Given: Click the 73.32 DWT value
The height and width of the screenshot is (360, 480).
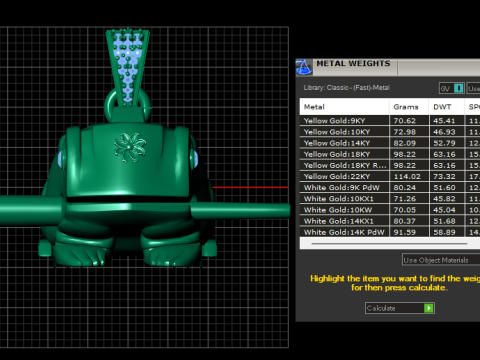Looking at the screenshot, I should pos(444,176).
